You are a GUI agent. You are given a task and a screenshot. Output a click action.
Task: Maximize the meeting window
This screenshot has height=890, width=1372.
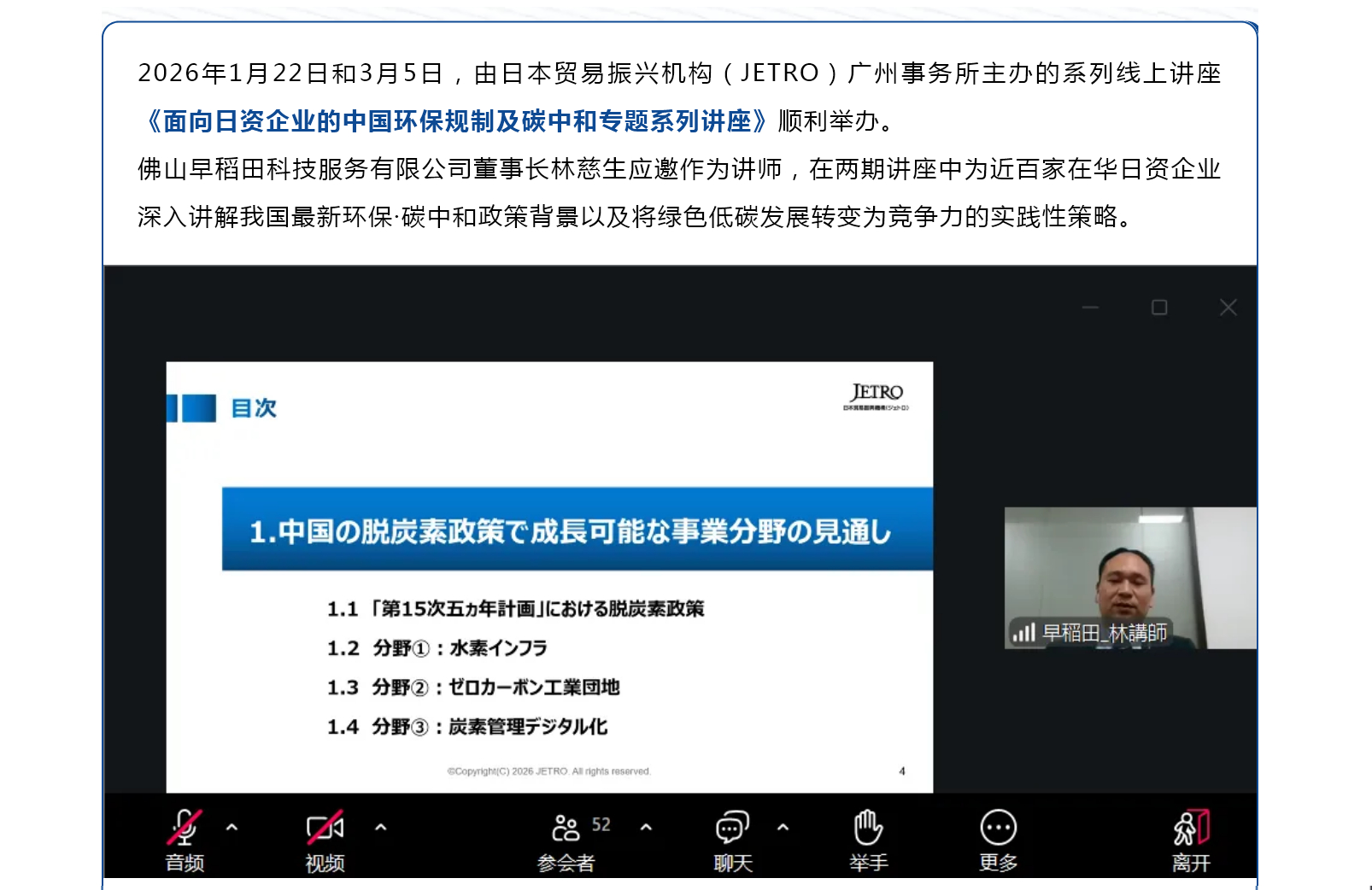pos(1159,307)
